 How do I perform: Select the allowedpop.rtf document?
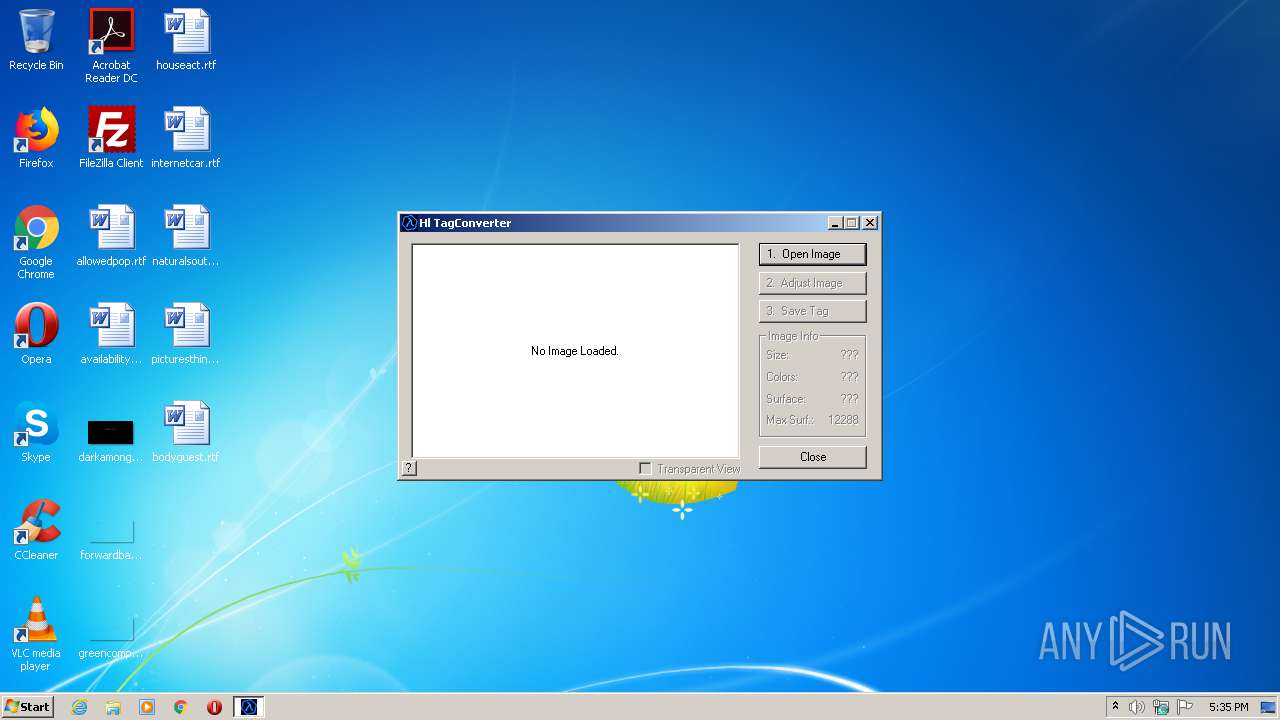coord(111,236)
